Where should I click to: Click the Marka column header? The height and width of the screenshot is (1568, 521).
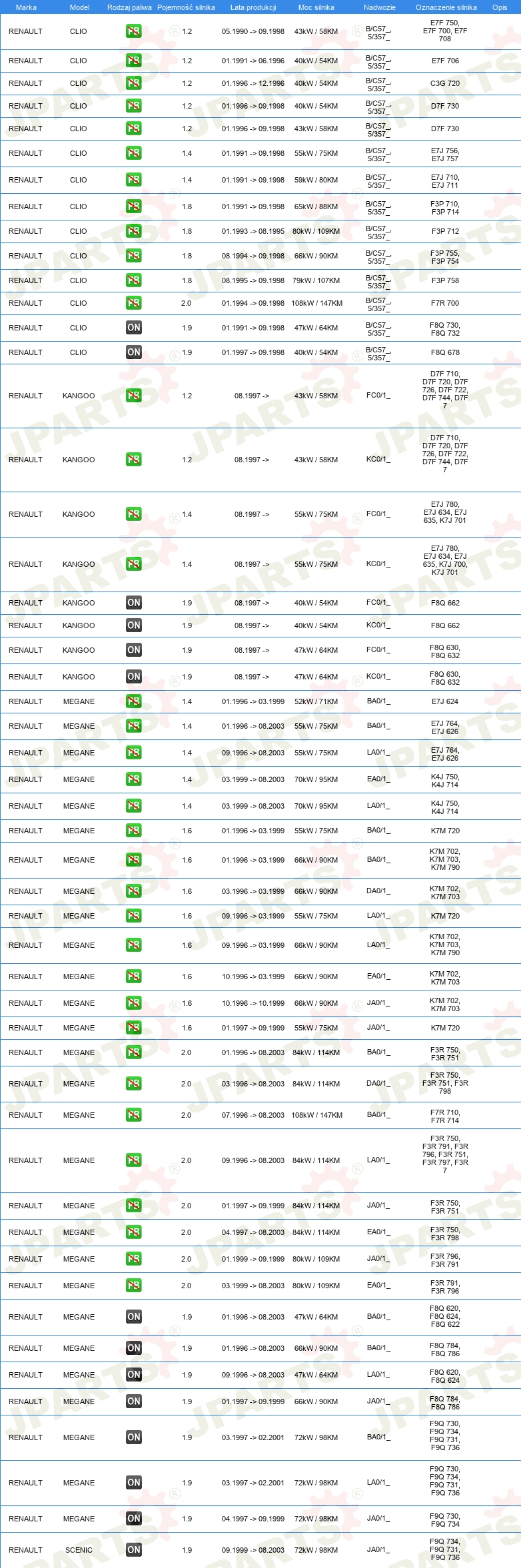coord(26,7)
